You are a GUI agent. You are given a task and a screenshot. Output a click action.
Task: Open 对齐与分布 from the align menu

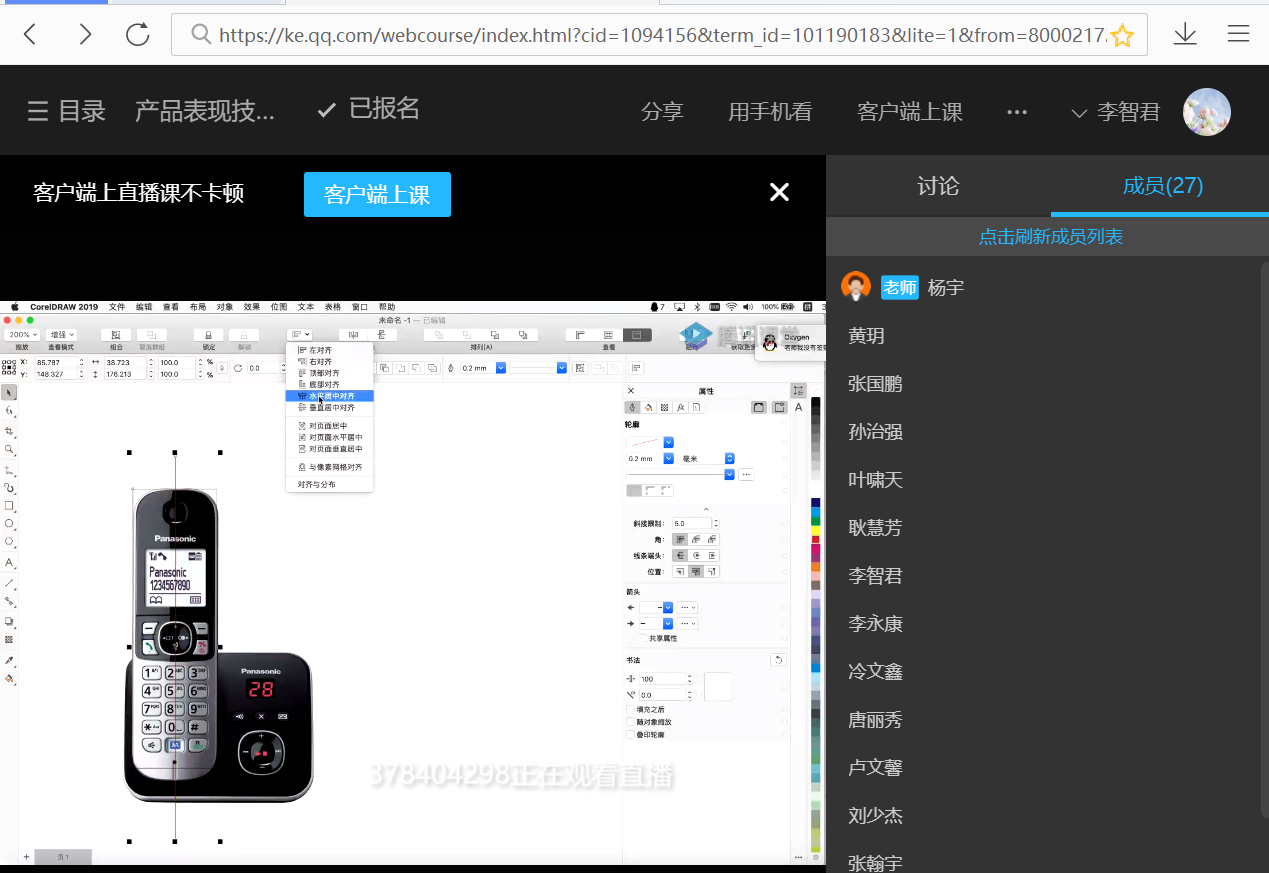[329, 484]
